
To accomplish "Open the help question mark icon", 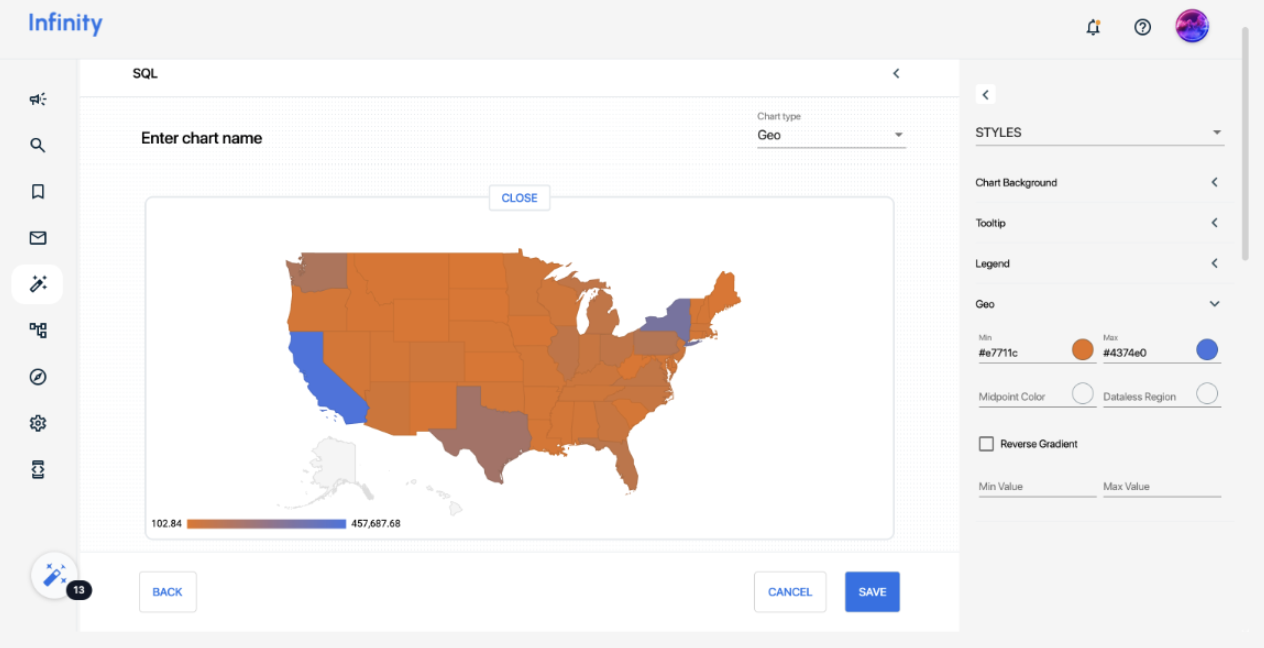I will click(1142, 27).
